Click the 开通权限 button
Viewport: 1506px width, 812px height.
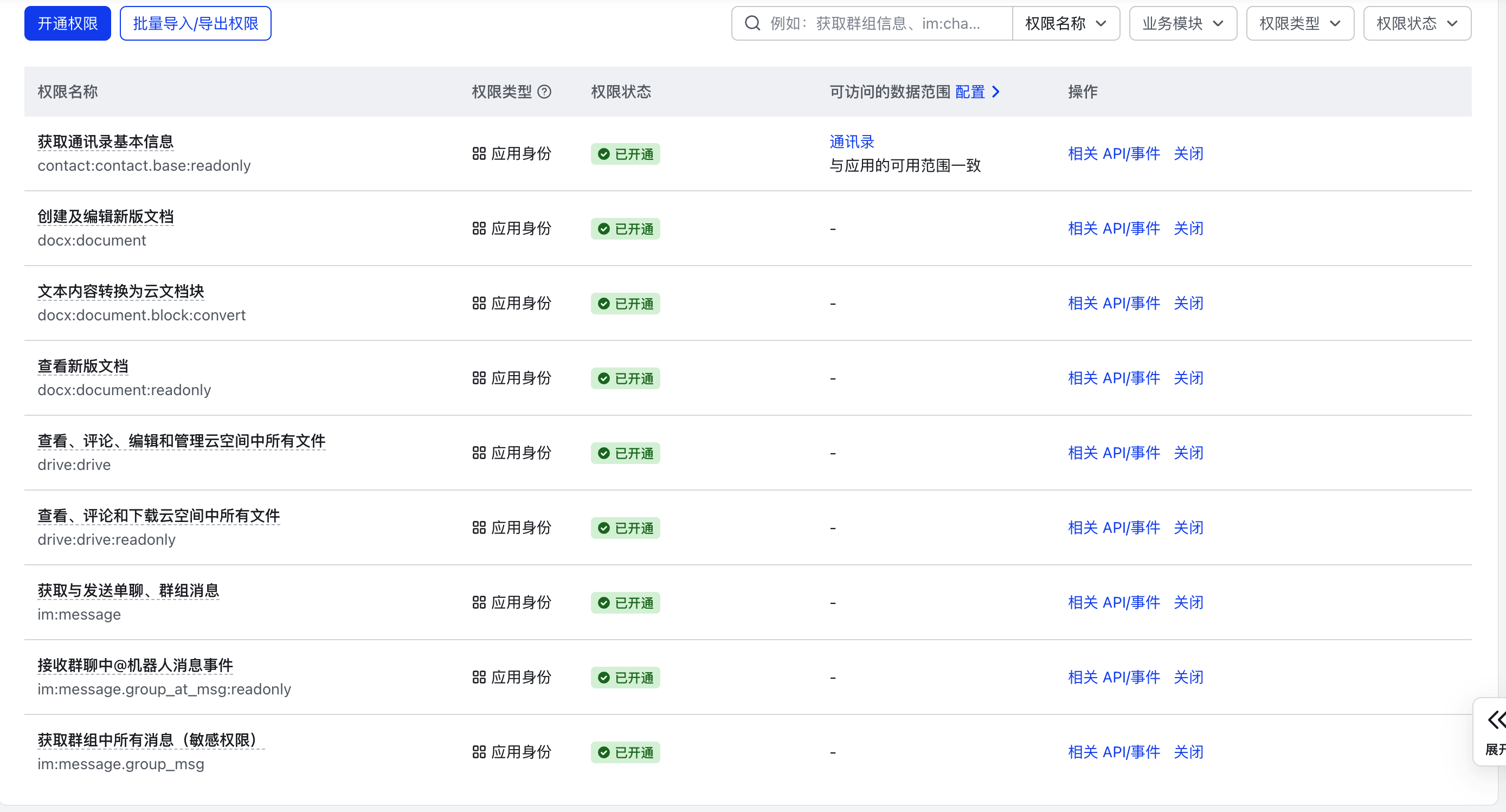67,23
